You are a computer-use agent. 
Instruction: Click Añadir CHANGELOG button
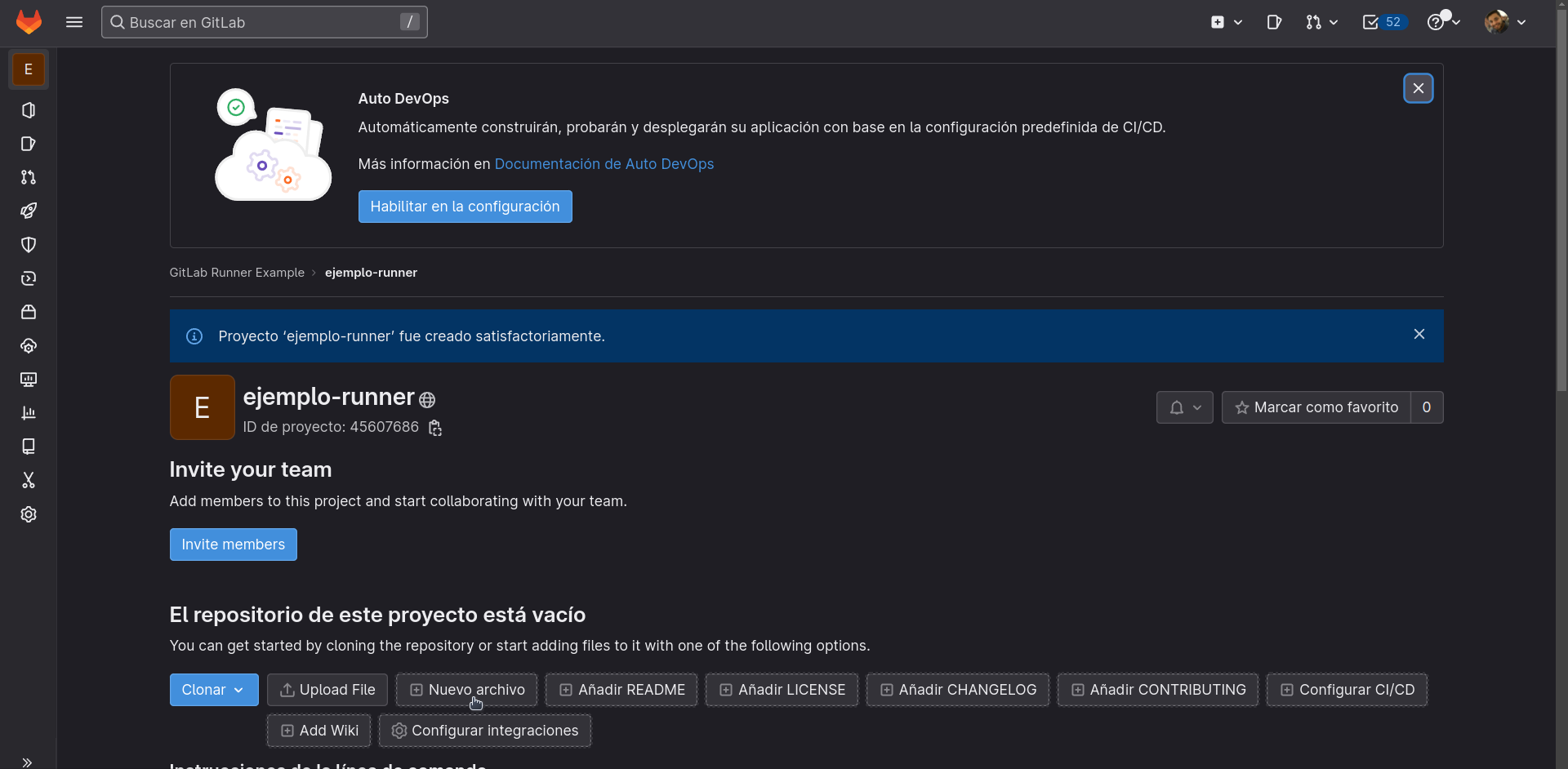pos(958,690)
